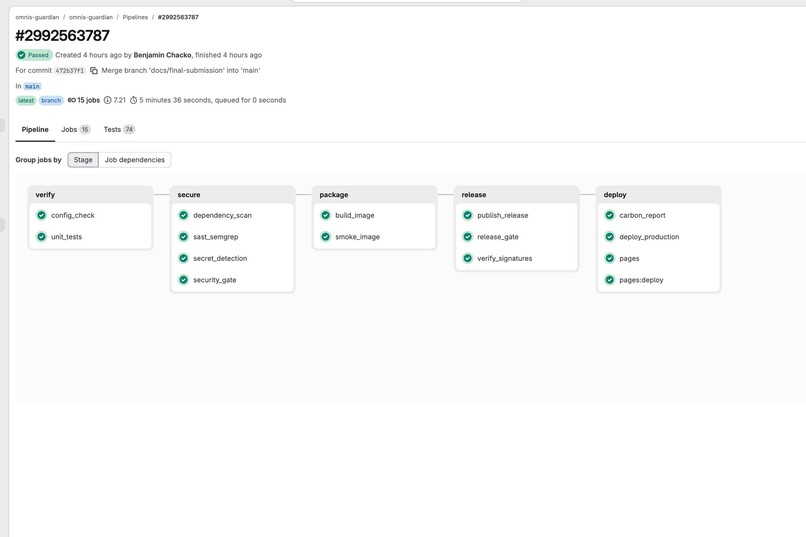Go to Pipelines breadcrumb link
806x537 pixels.
(x=135, y=17)
